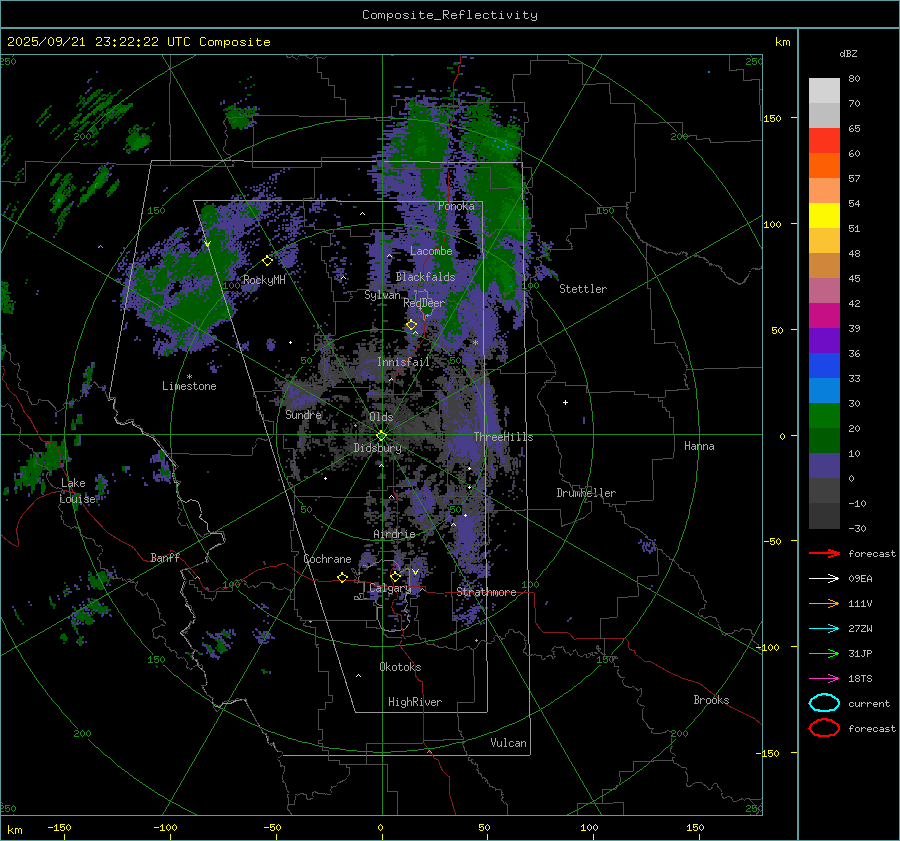Select the yellow diamond marker below Cochrane

pos(343,578)
